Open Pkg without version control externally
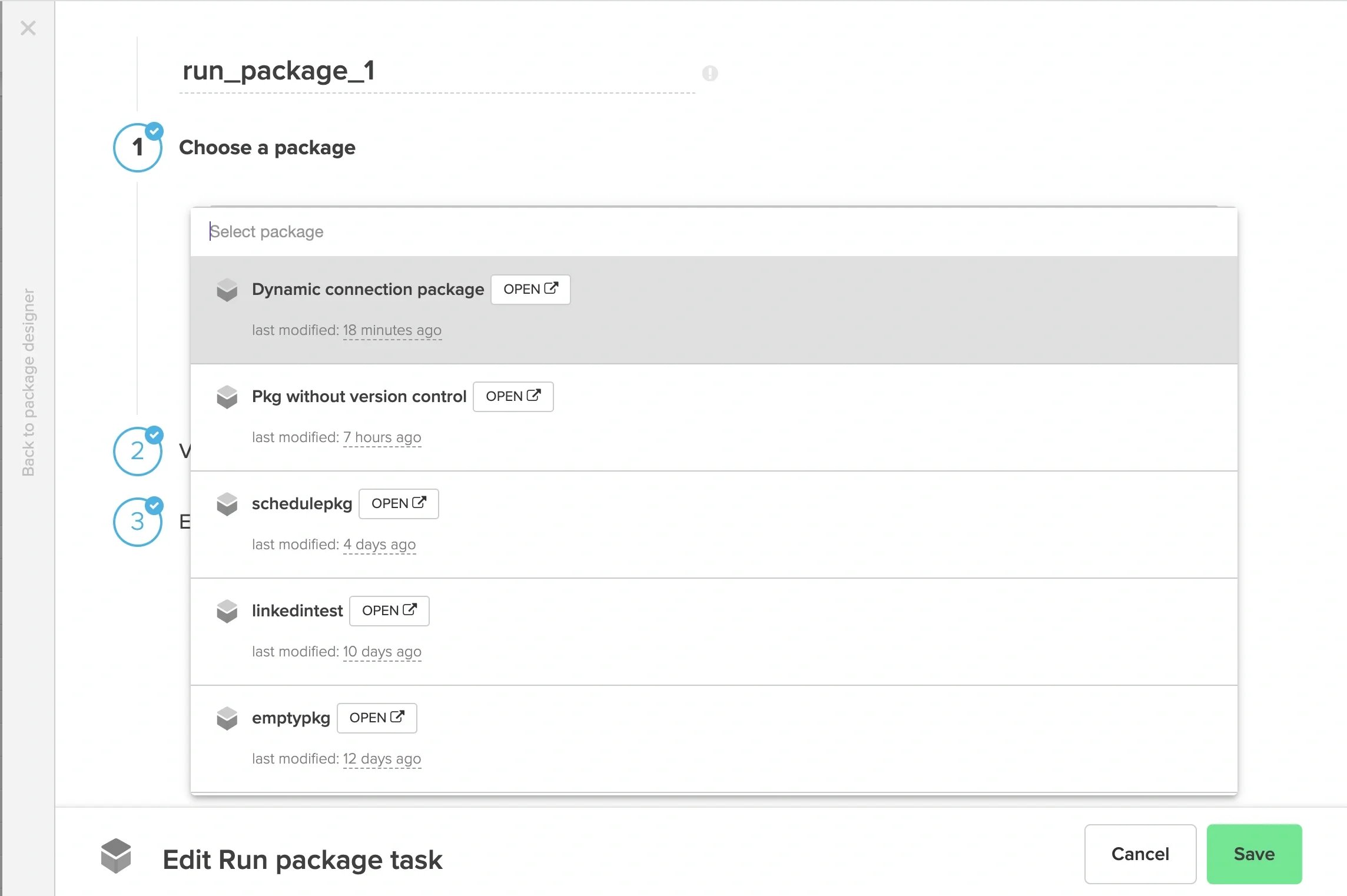 513,396
